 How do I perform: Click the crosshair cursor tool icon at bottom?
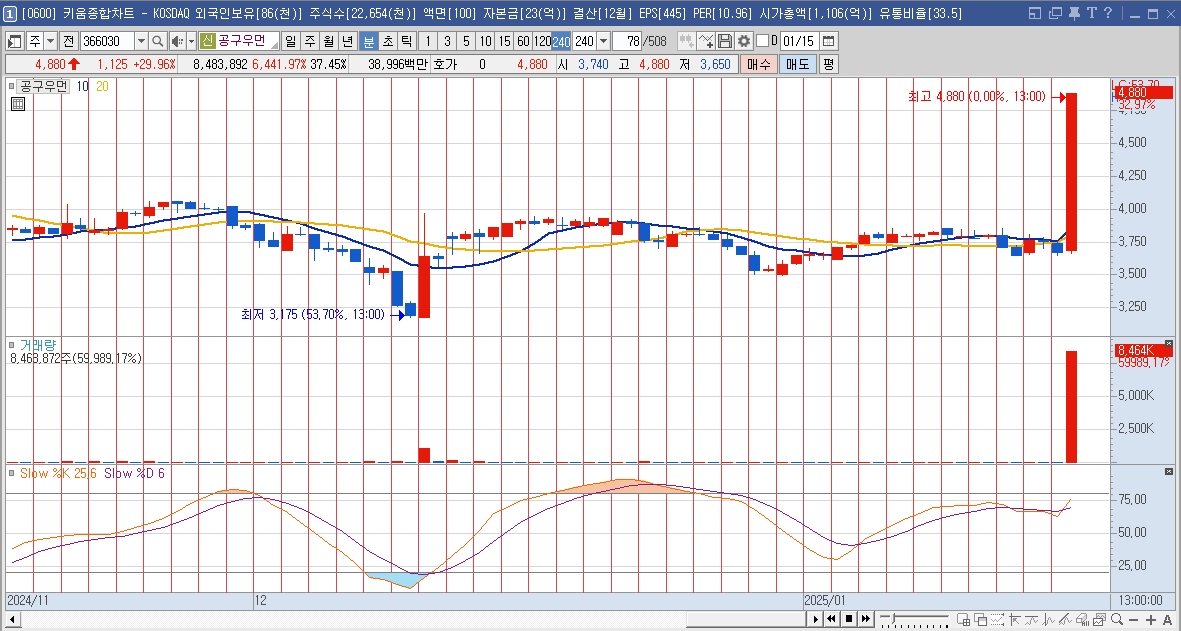point(1015,619)
